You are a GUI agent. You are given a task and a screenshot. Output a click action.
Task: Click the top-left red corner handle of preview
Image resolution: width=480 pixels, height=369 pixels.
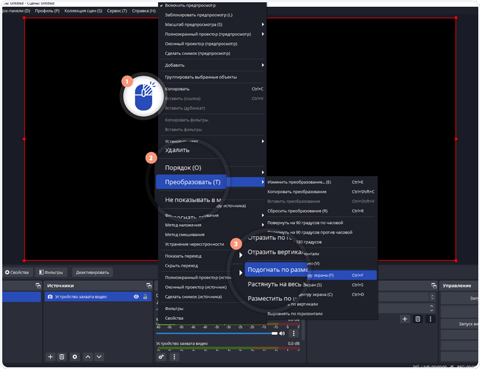(24, 18)
